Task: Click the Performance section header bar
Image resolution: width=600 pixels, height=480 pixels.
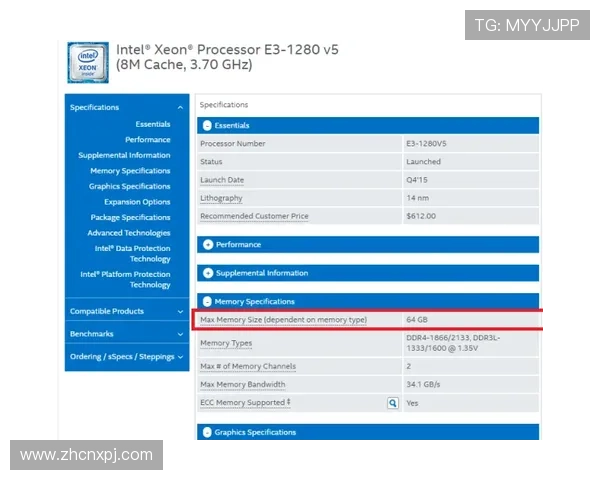Action: 368,245
